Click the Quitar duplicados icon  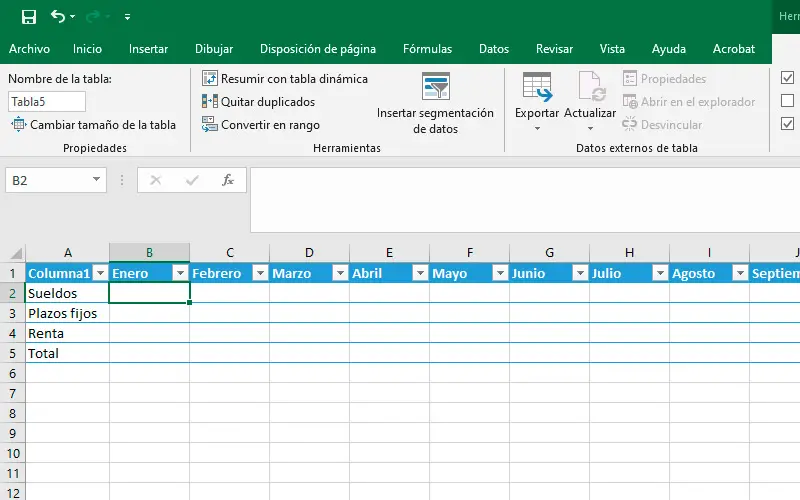pos(210,101)
